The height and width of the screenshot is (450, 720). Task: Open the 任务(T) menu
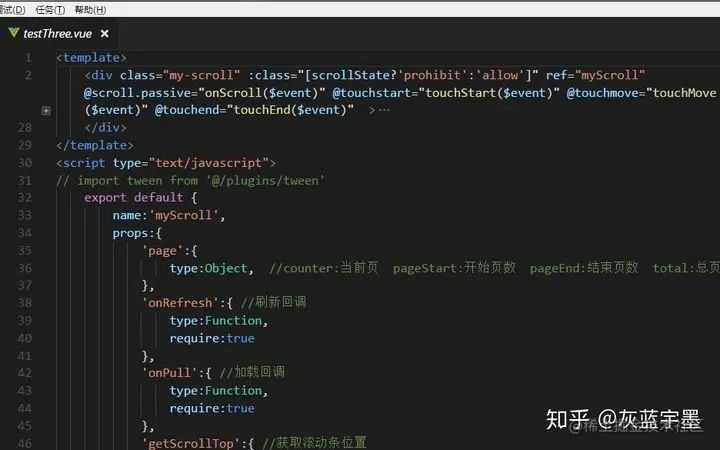(50, 10)
